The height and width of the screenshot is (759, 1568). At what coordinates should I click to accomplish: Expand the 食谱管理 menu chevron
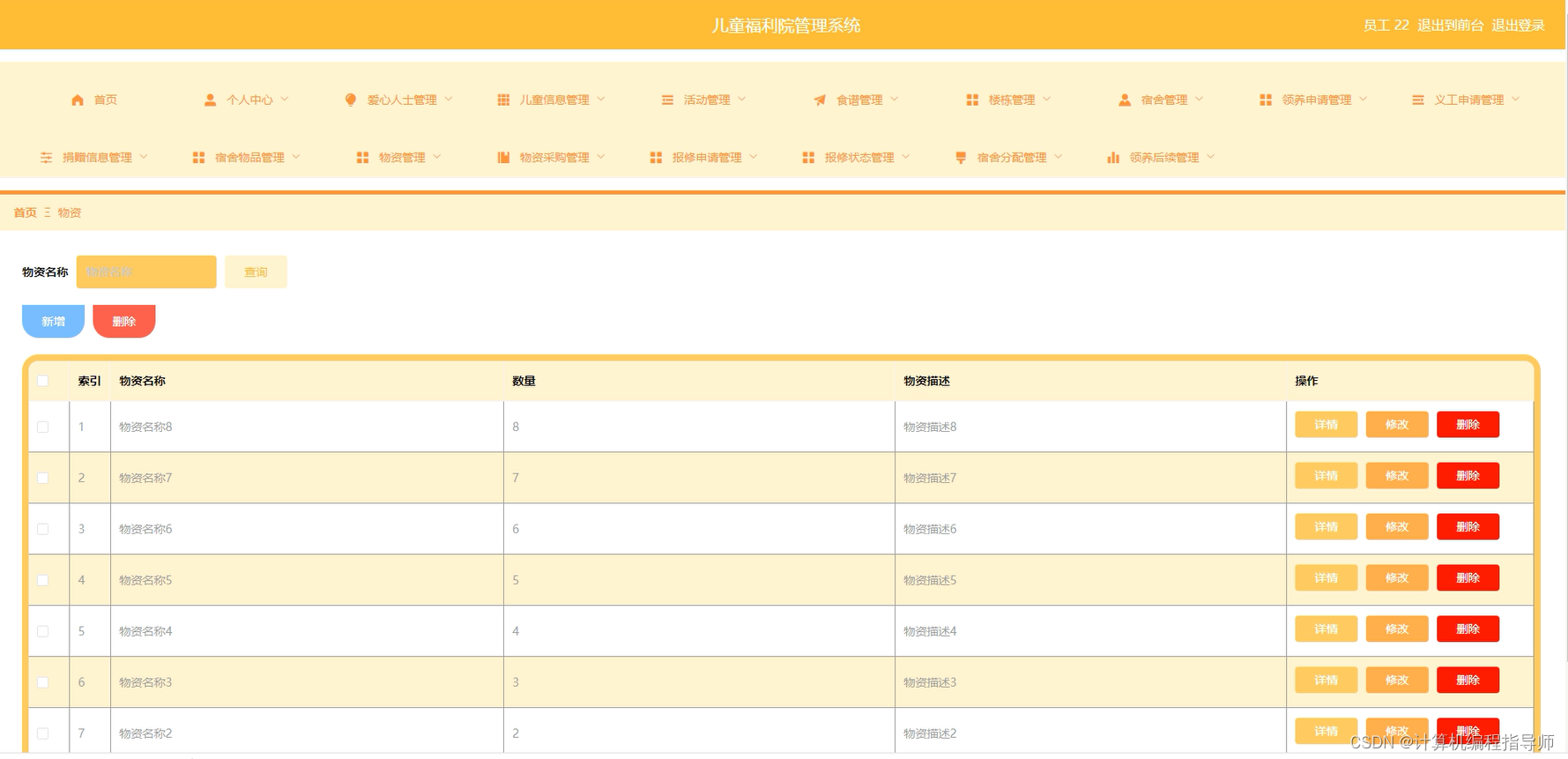894,99
